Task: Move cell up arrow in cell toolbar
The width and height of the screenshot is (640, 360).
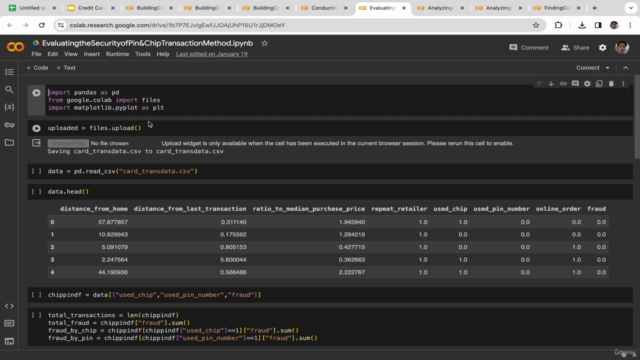Action: [539, 84]
